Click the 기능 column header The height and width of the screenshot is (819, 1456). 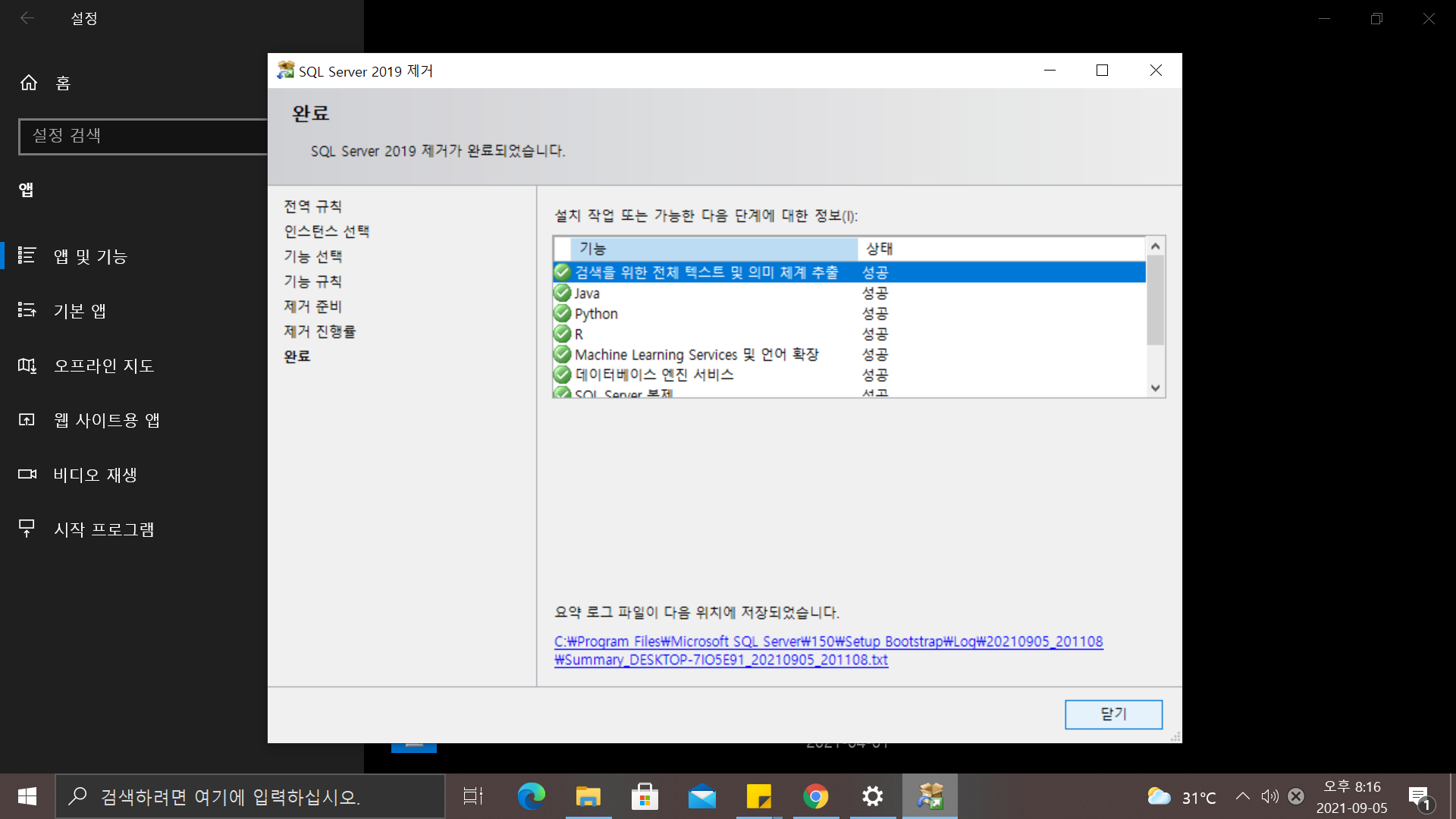(x=713, y=249)
